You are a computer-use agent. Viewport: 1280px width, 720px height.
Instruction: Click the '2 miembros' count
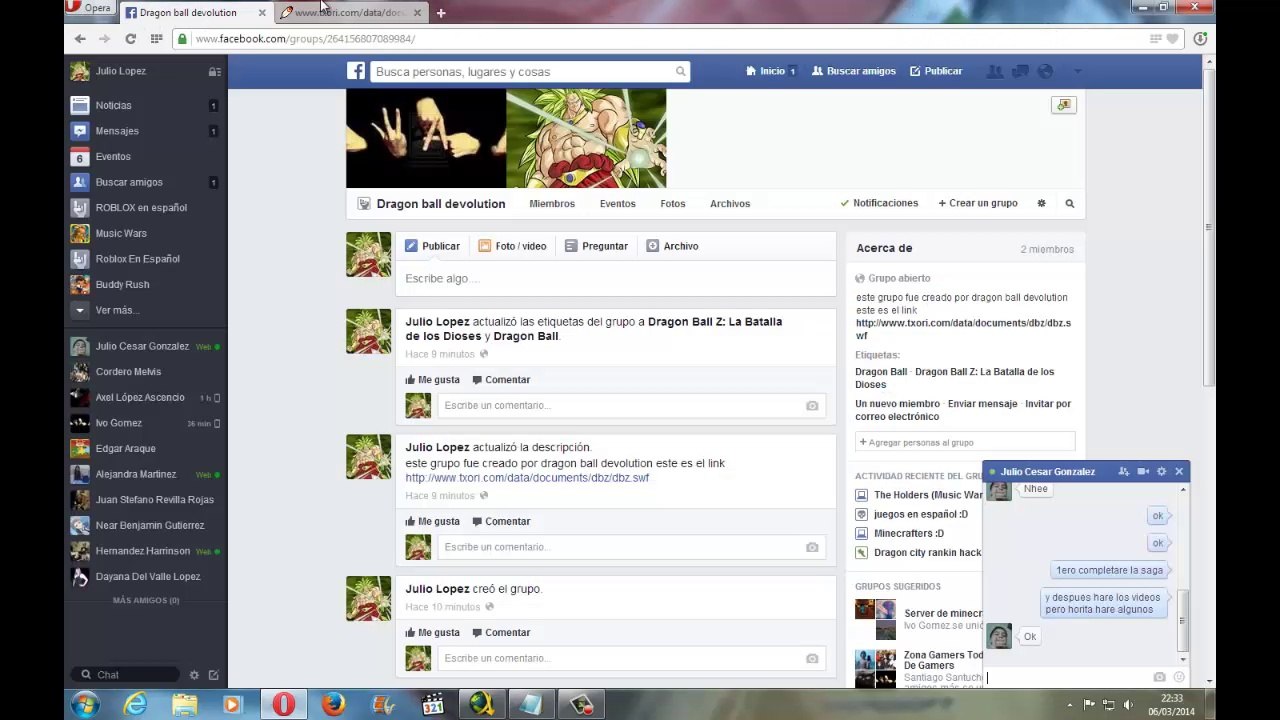pyautogui.click(x=1047, y=249)
